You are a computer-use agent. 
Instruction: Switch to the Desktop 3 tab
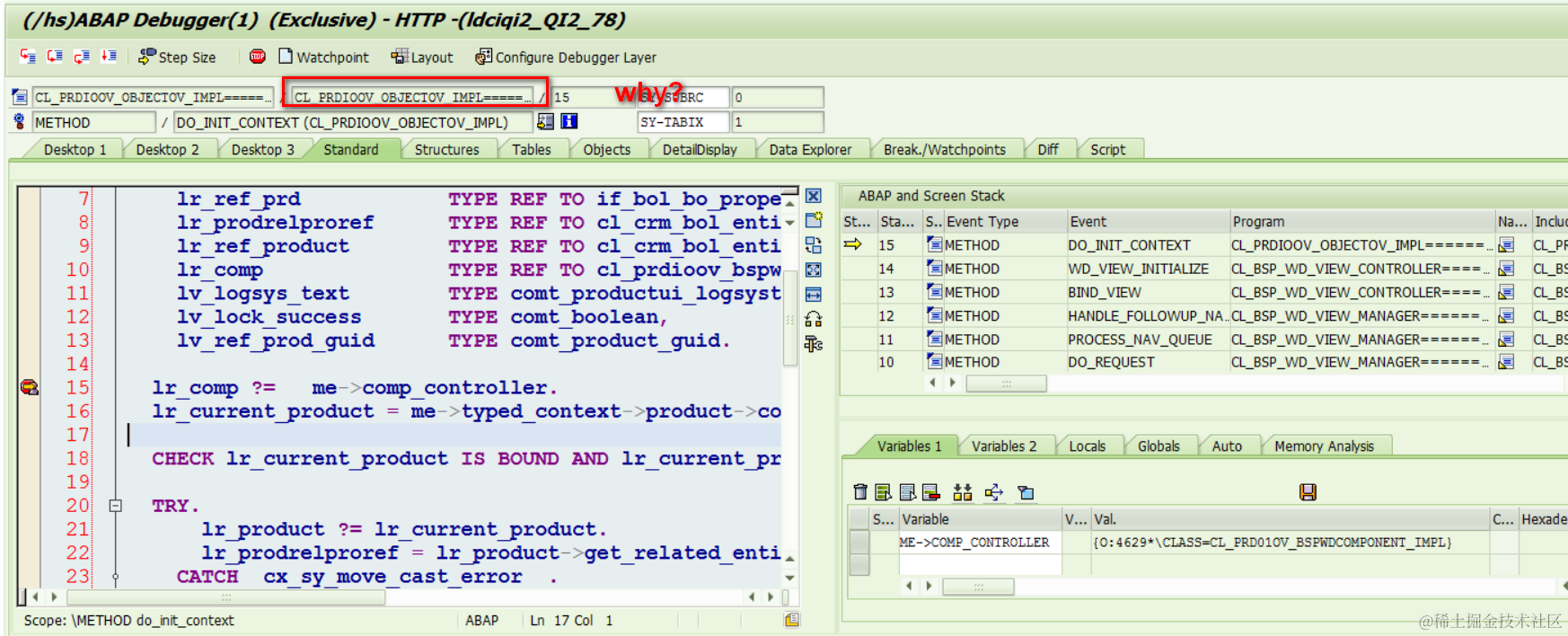pos(262,149)
